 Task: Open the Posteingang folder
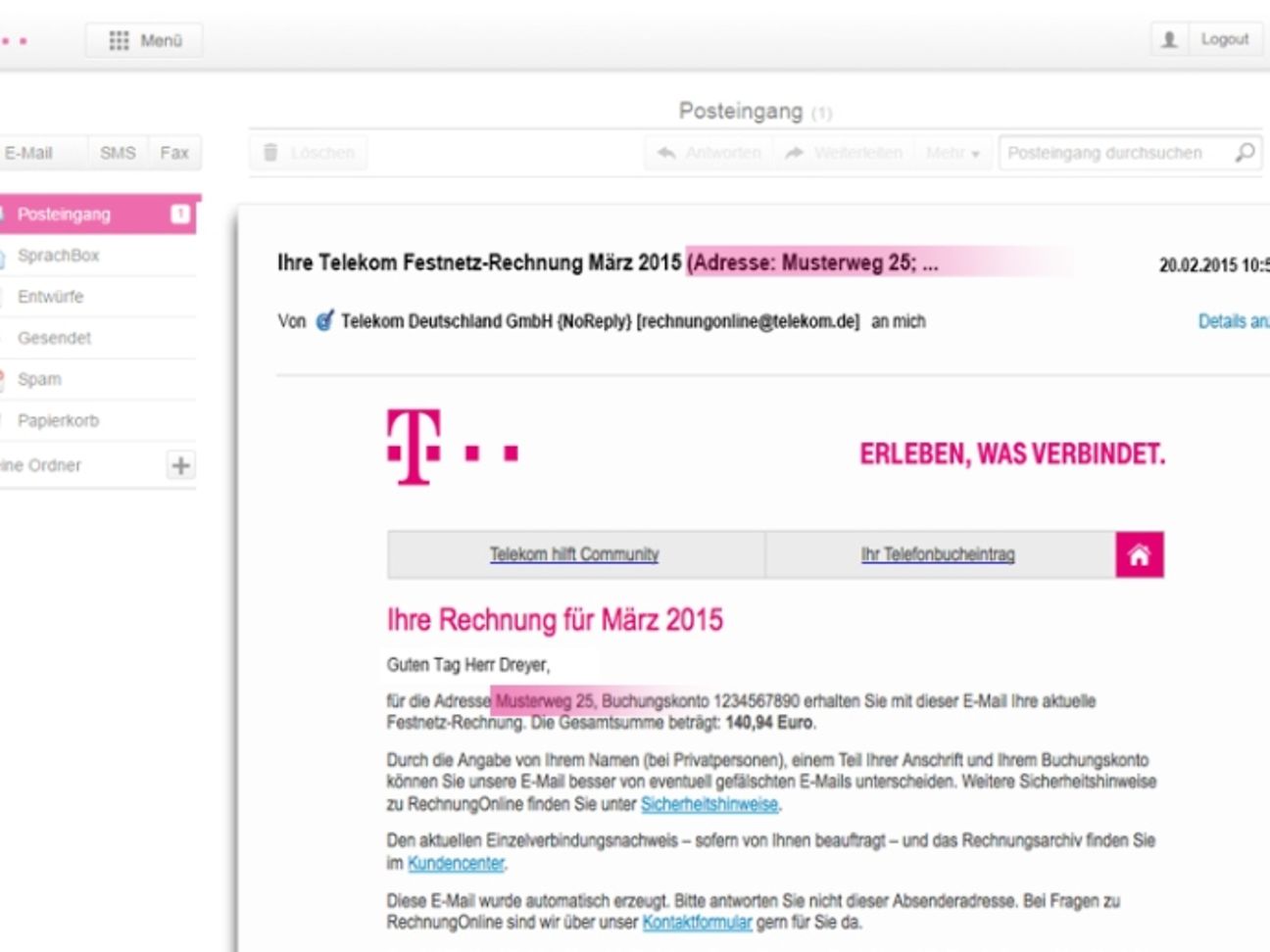tap(97, 214)
